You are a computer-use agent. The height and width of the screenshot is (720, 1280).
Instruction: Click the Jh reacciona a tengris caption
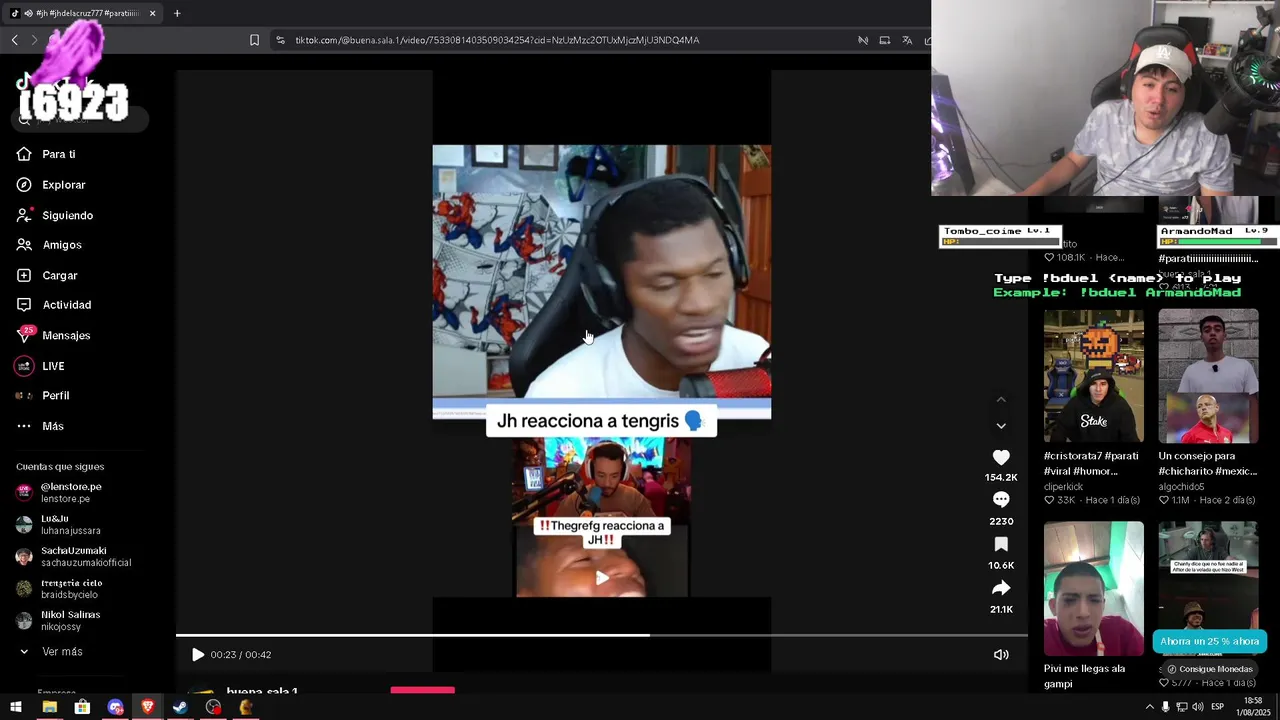tap(600, 421)
